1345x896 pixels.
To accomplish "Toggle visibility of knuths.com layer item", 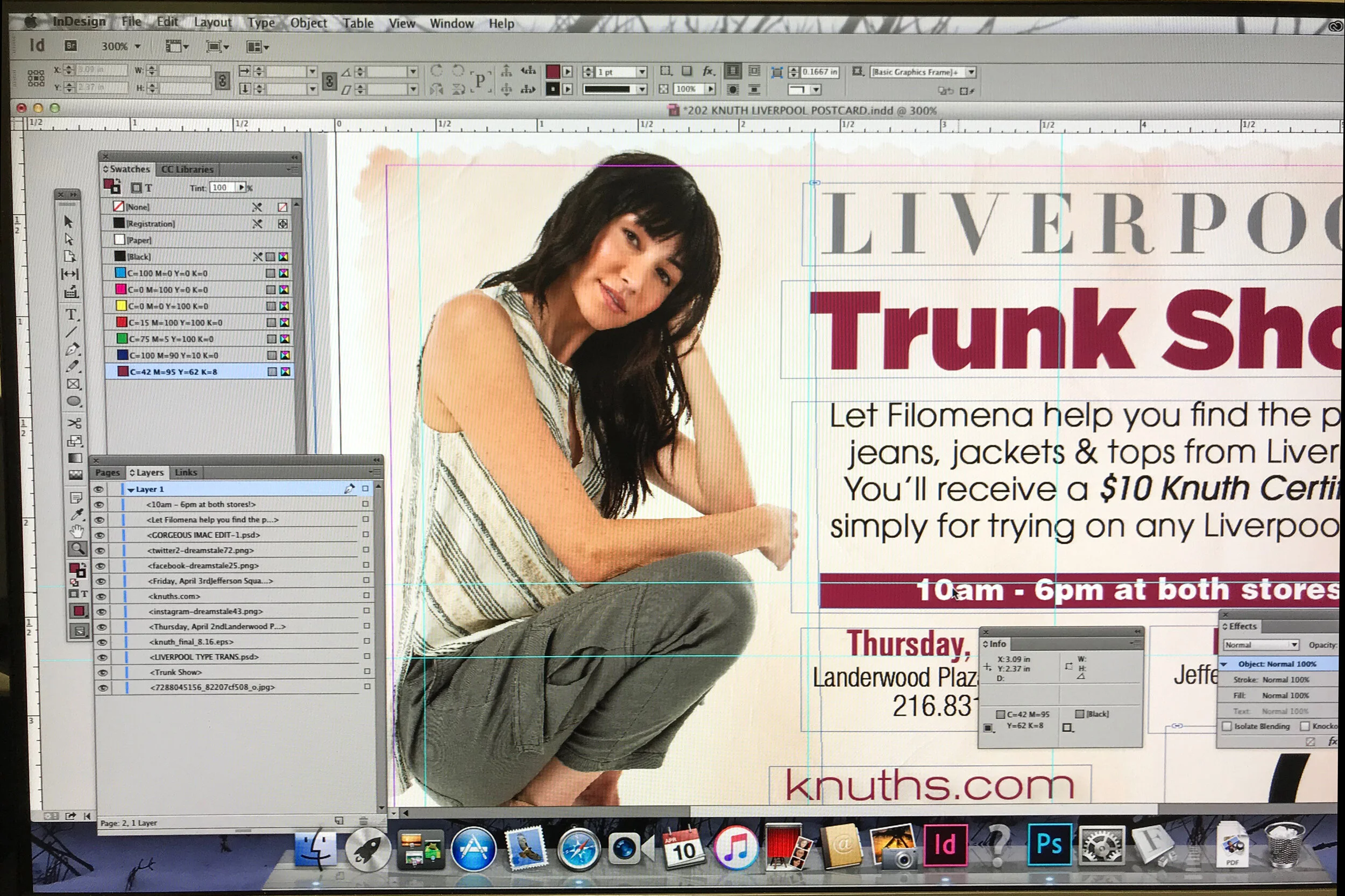I will (101, 596).
